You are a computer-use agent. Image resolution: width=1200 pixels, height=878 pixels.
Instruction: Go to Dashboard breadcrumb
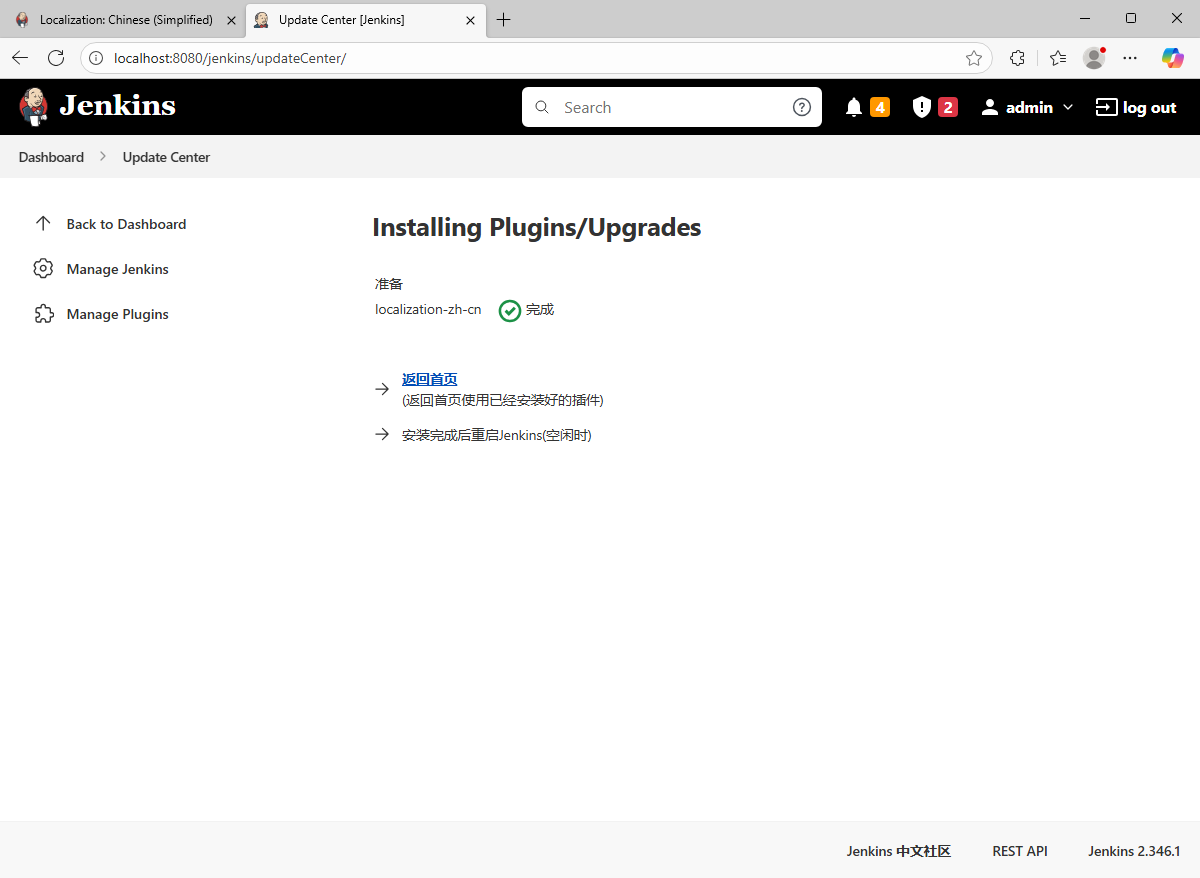[51, 157]
